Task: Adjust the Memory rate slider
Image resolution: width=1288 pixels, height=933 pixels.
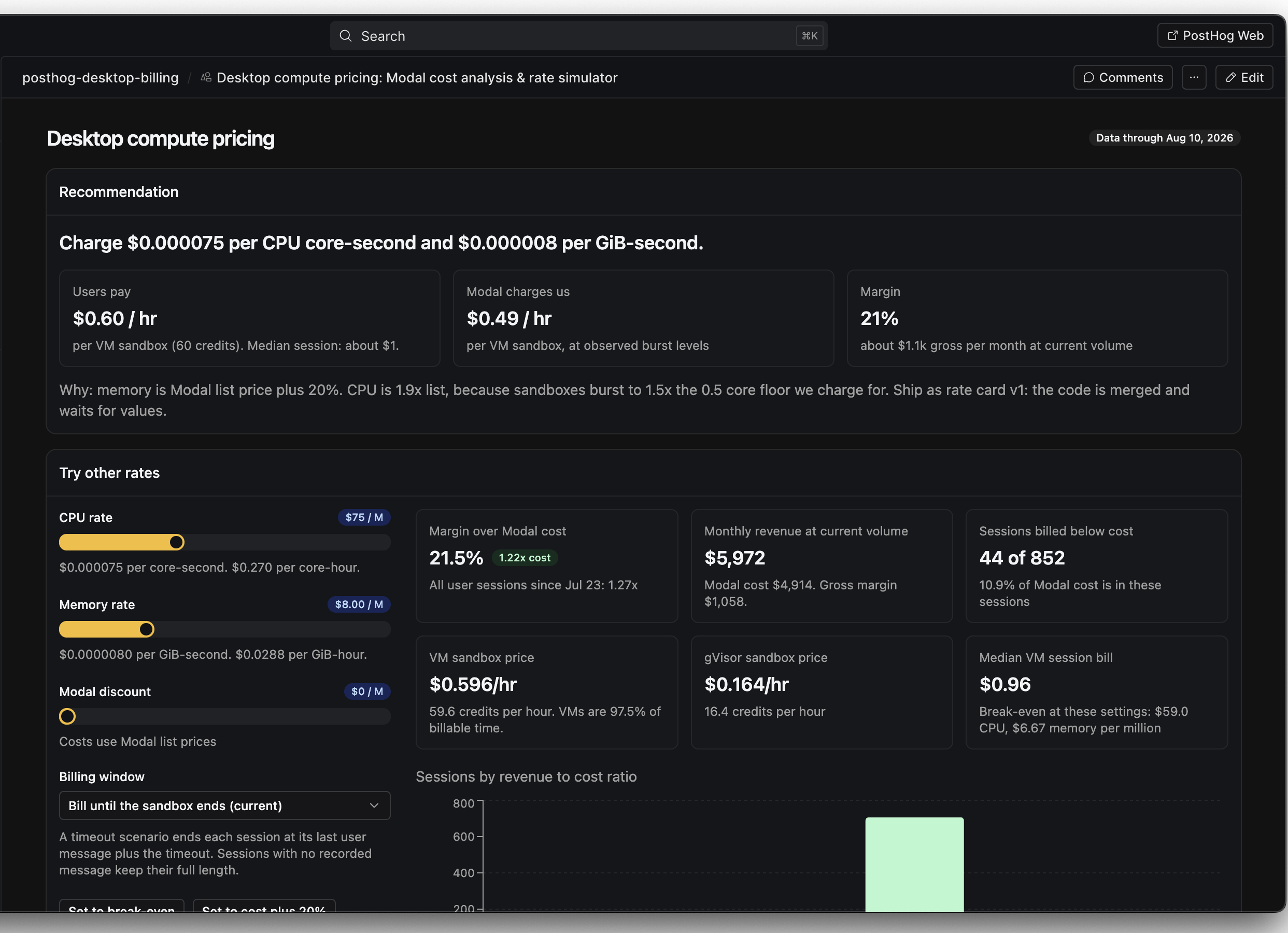Action: click(x=225, y=629)
